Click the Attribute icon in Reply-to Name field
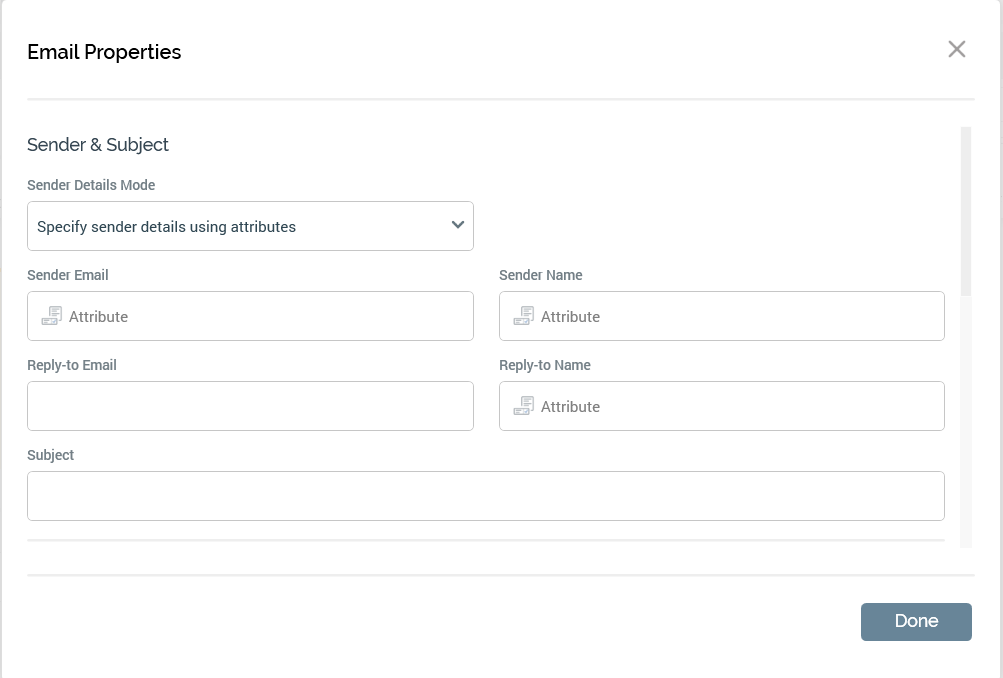1003x678 pixels. tap(523, 405)
